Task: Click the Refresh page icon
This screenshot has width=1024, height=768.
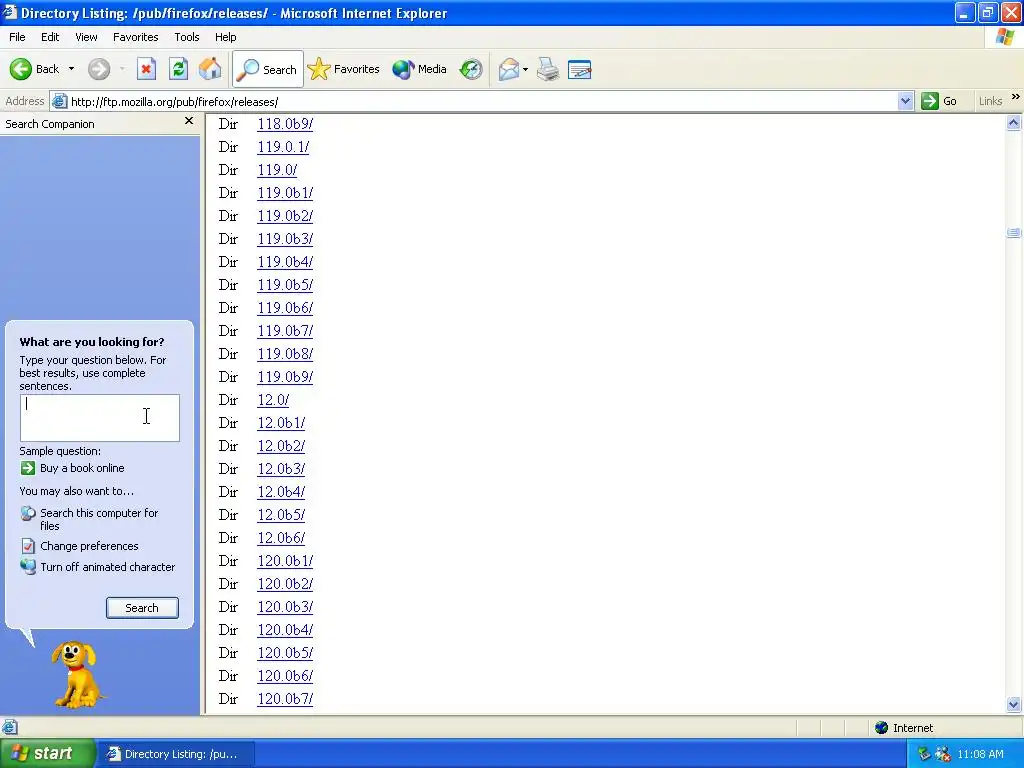Action: pyautogui.click(x=178, y=69)
